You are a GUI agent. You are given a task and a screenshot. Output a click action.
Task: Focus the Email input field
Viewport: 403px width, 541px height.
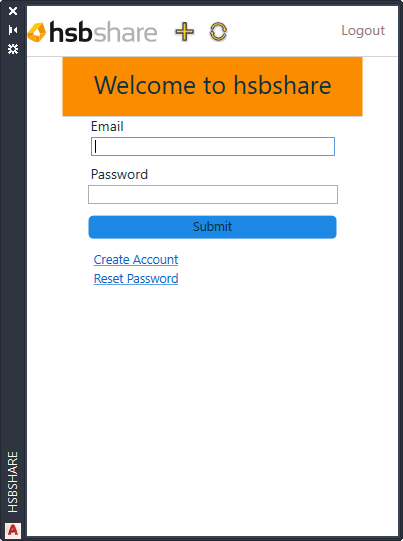(x=213, y=147)
